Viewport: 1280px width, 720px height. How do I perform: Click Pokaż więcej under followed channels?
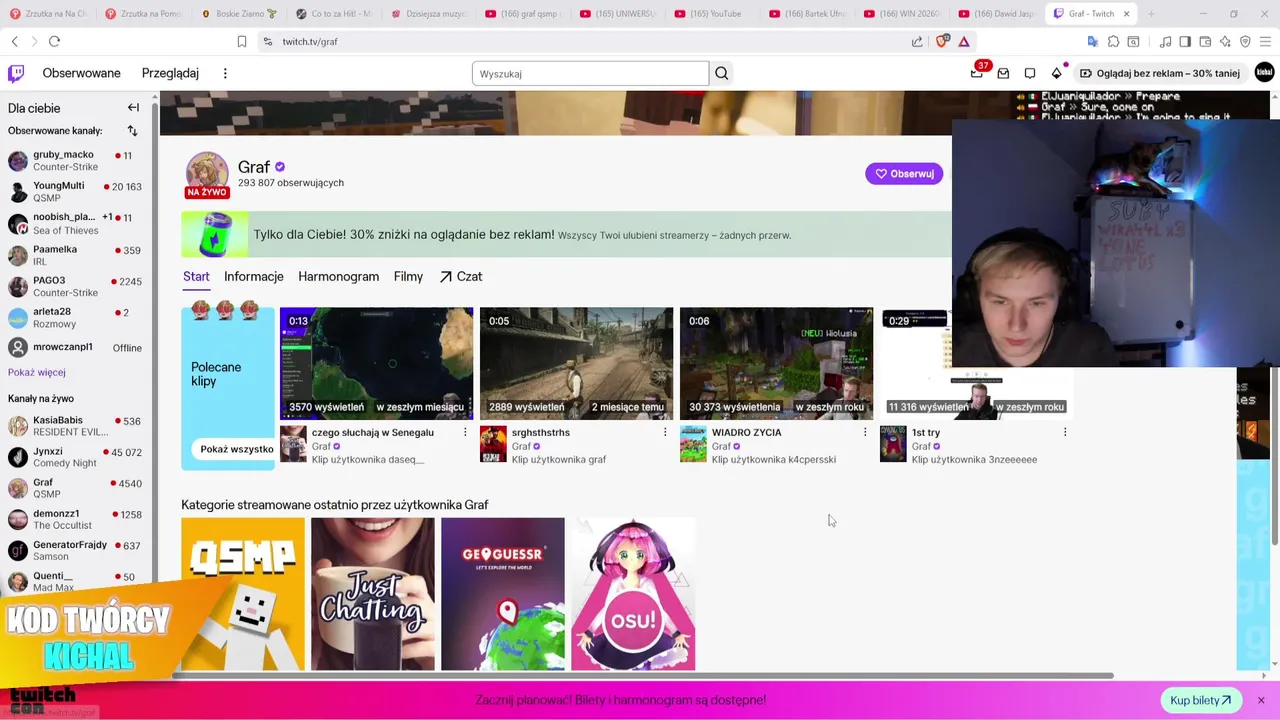pyautogui.click(x=37, y=372)
